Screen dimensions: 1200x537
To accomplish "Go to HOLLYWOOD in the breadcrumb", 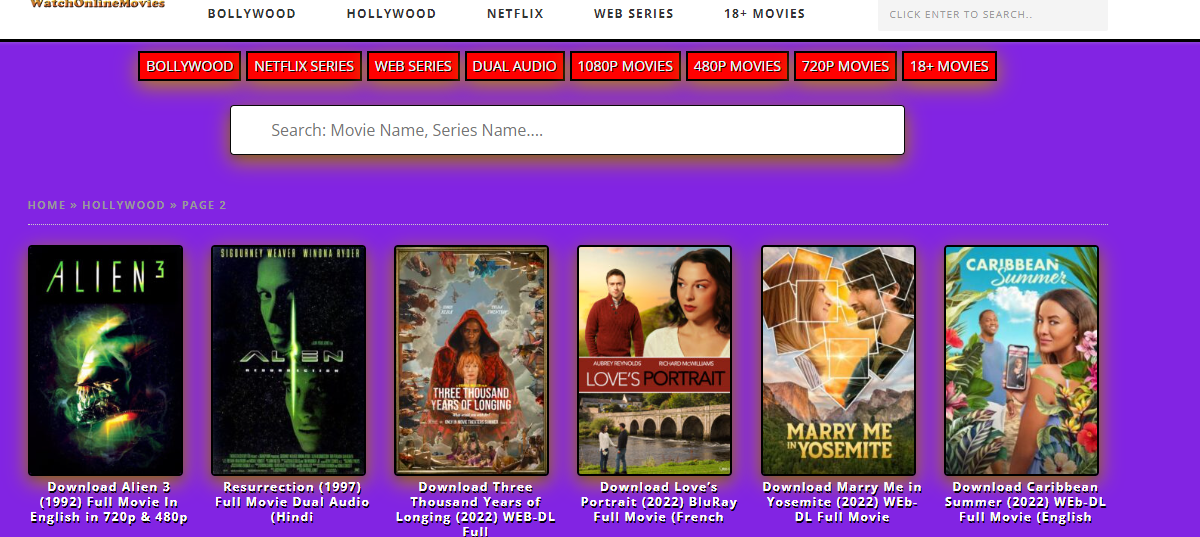I will coord(123,205).
